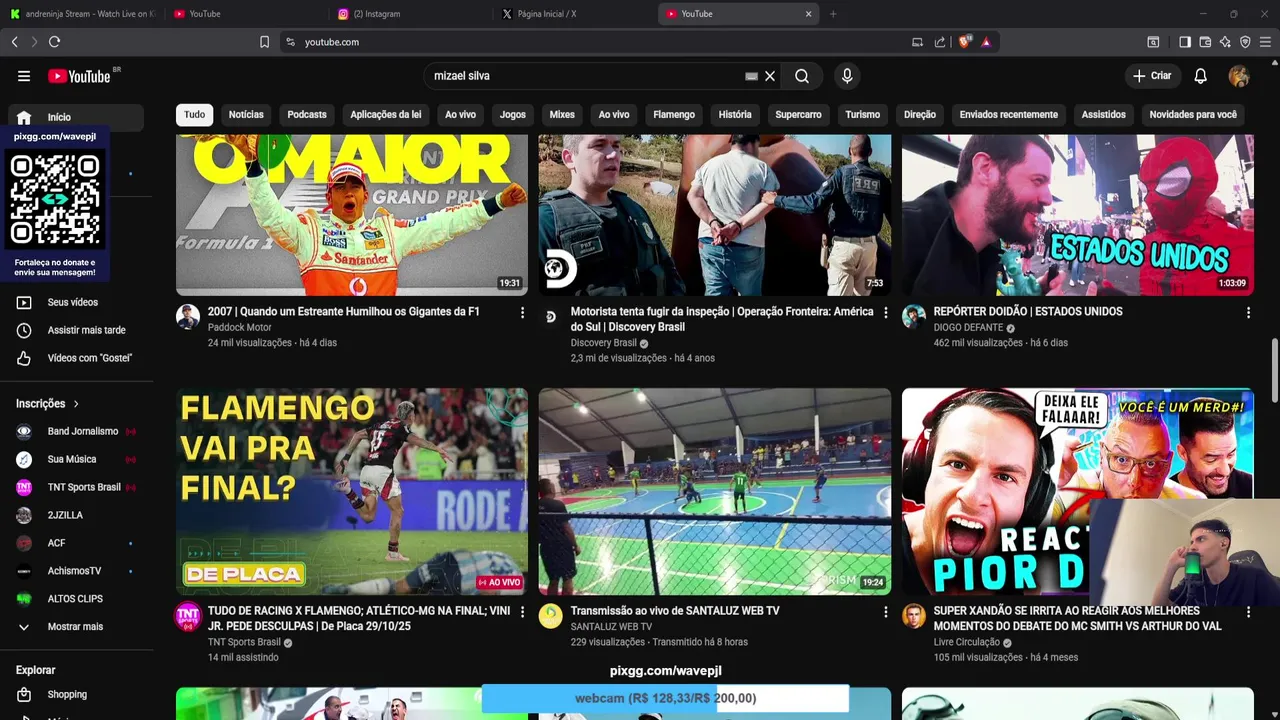Select the Jogos filter chip
The image size is (1280, 720).
pos(513,115)
